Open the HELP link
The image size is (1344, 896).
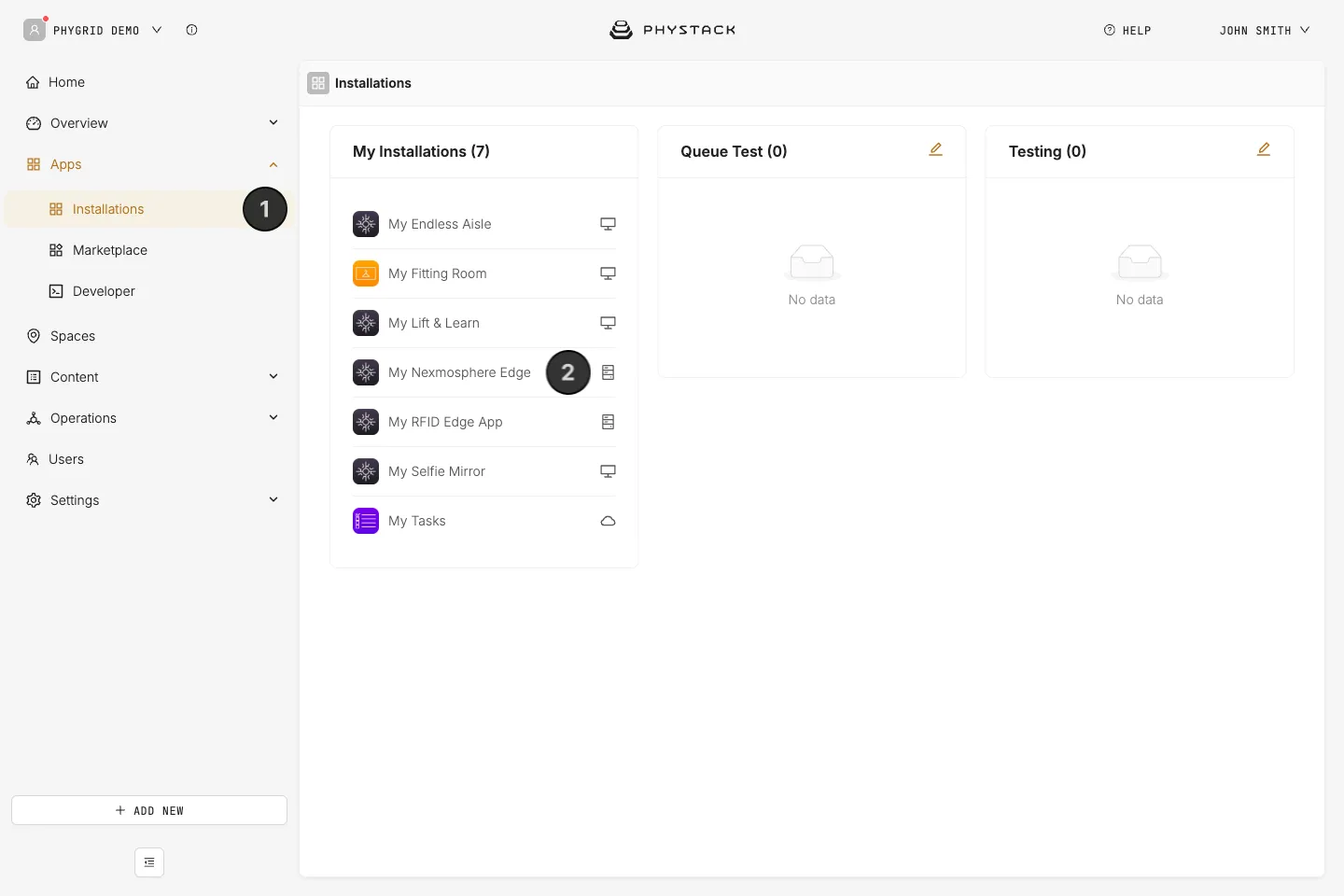(x=1127, y=30)
